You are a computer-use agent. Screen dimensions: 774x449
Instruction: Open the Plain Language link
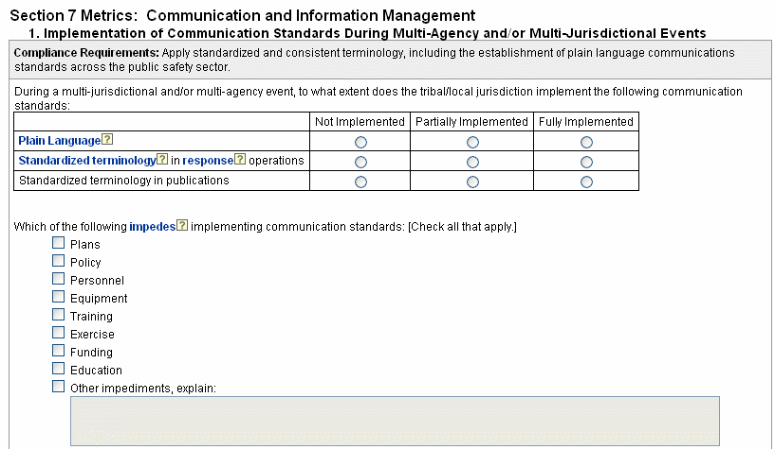coord(59,141)
